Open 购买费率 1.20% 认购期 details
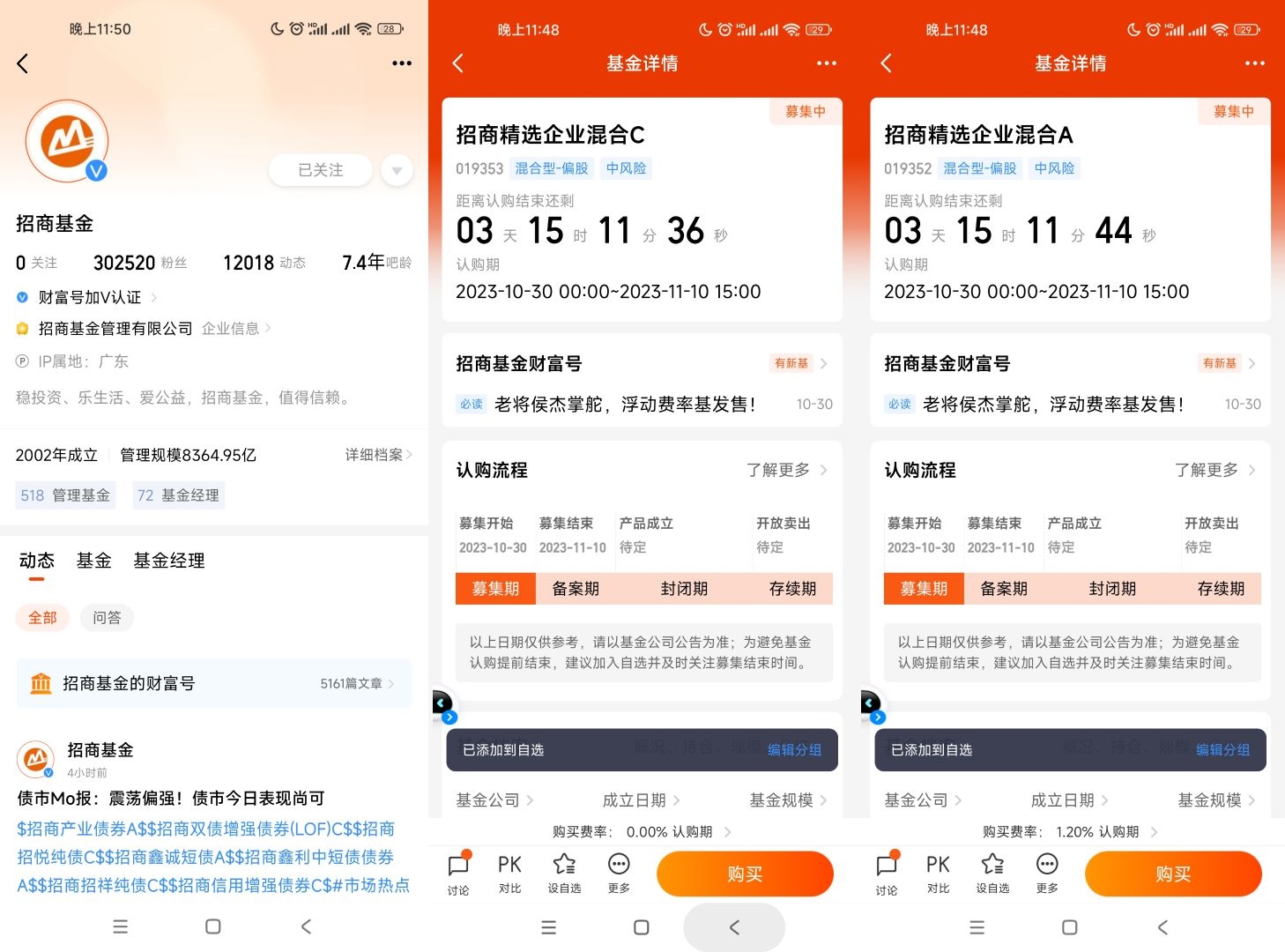This screenshot has height=952, width=1285. click(x=1070, y=832)
